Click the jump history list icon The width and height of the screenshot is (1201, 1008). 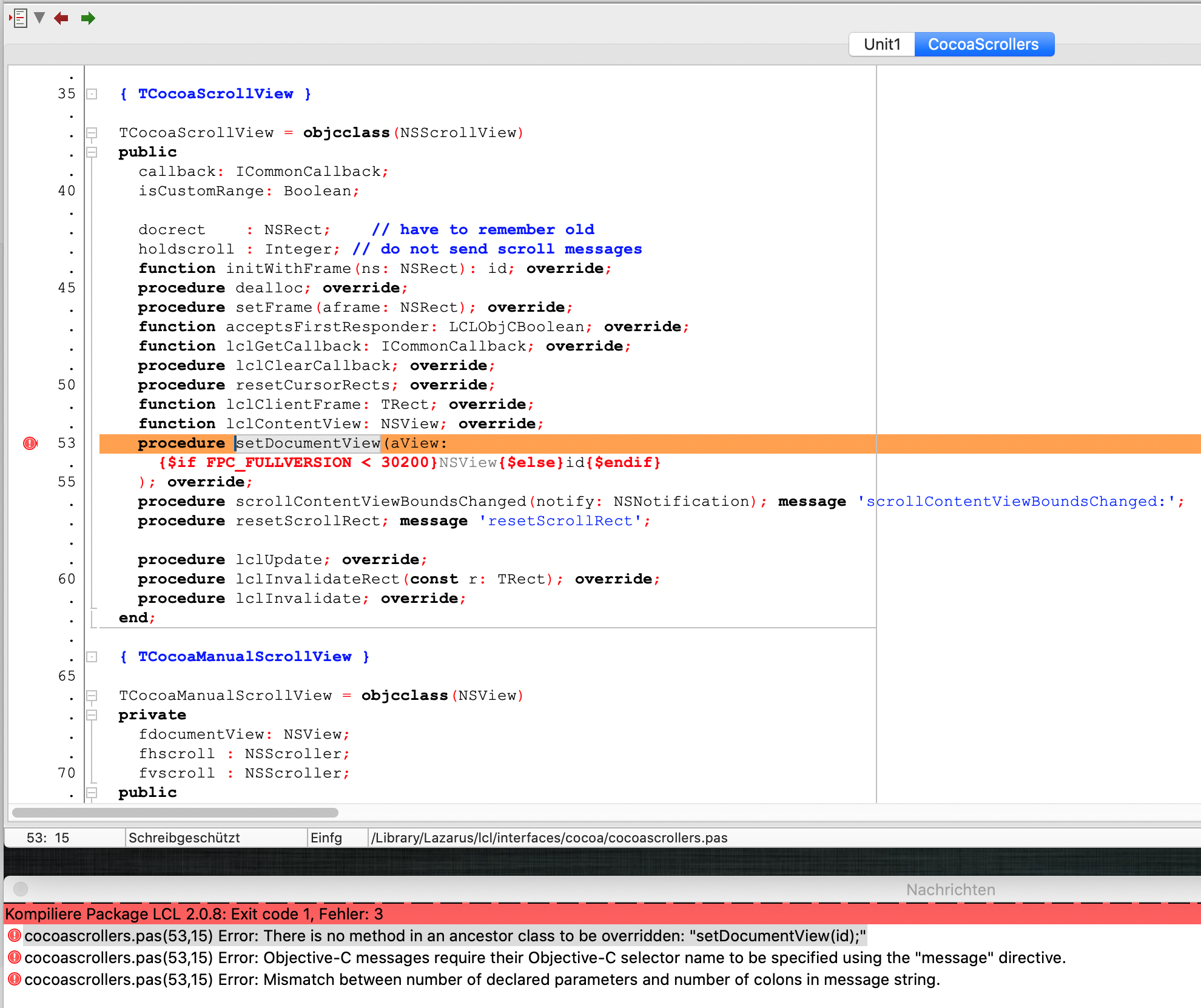point(19,18)
